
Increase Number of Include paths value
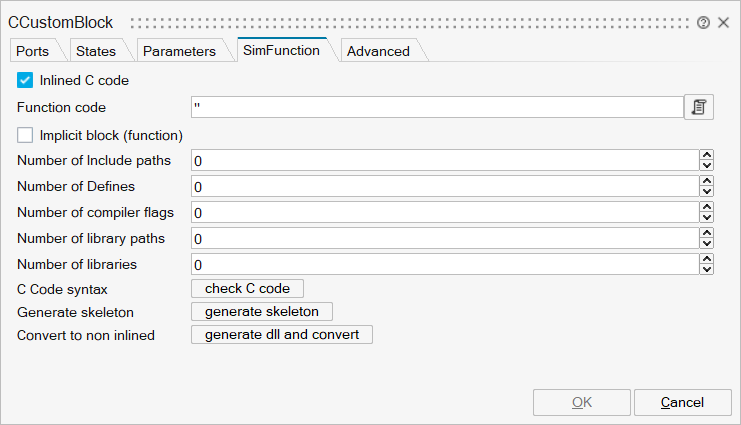coord(707,156)
